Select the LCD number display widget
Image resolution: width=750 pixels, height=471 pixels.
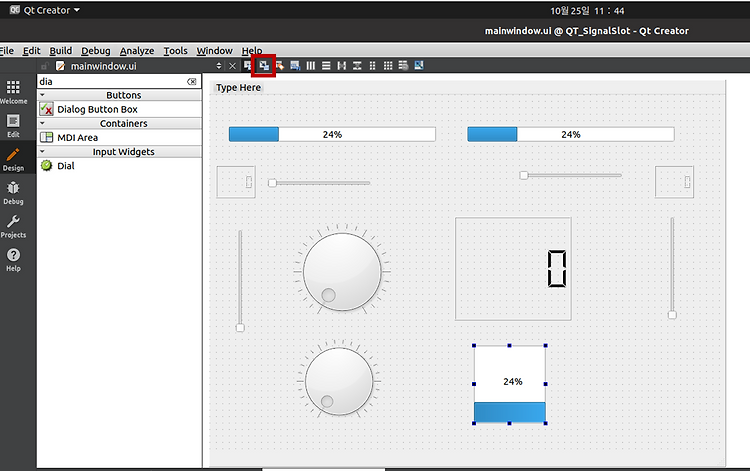[513, 269]
